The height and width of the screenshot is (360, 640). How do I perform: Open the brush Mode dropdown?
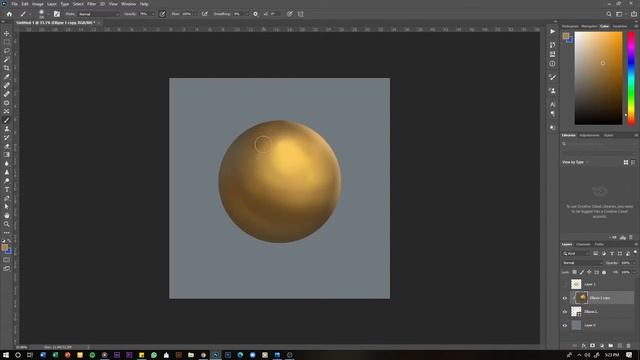coord(98,14)
